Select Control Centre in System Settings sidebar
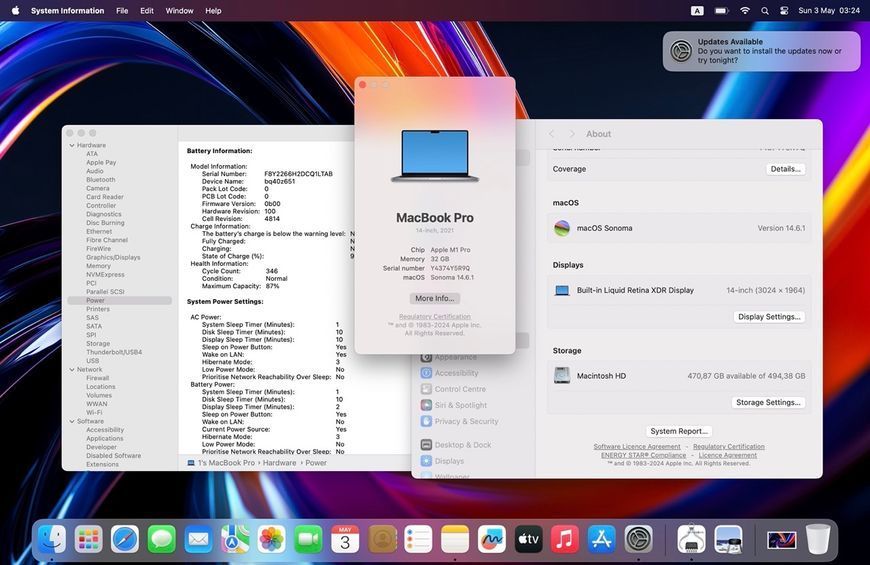This screenshot has width=870, height=565. (x=453, y=389)
